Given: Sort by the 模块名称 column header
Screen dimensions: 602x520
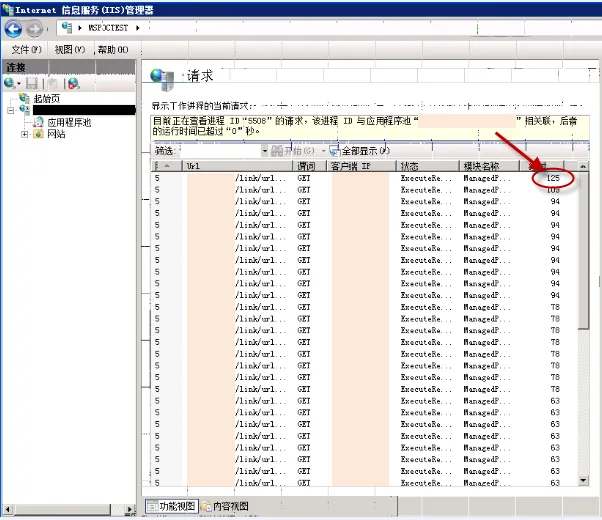Looking at the screenshot, I should pyautogui.click(x=489, y=166).
